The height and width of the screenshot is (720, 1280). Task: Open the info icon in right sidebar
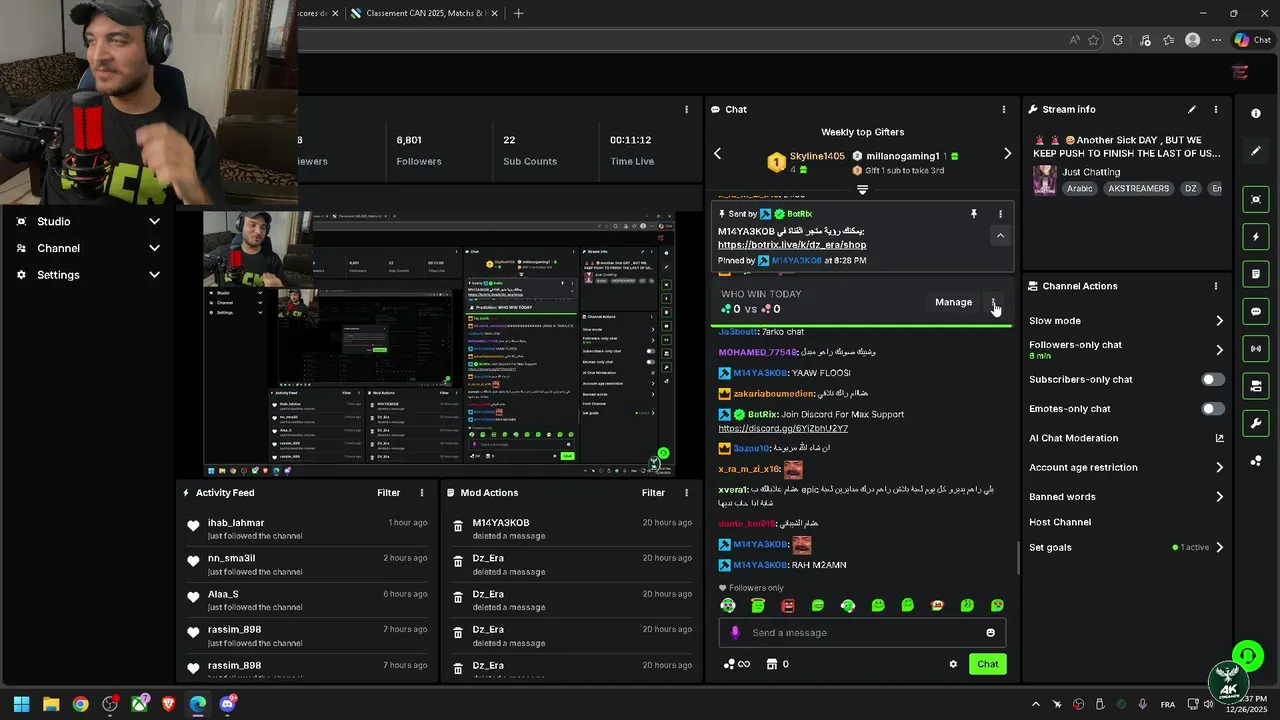coord(1256,114)
